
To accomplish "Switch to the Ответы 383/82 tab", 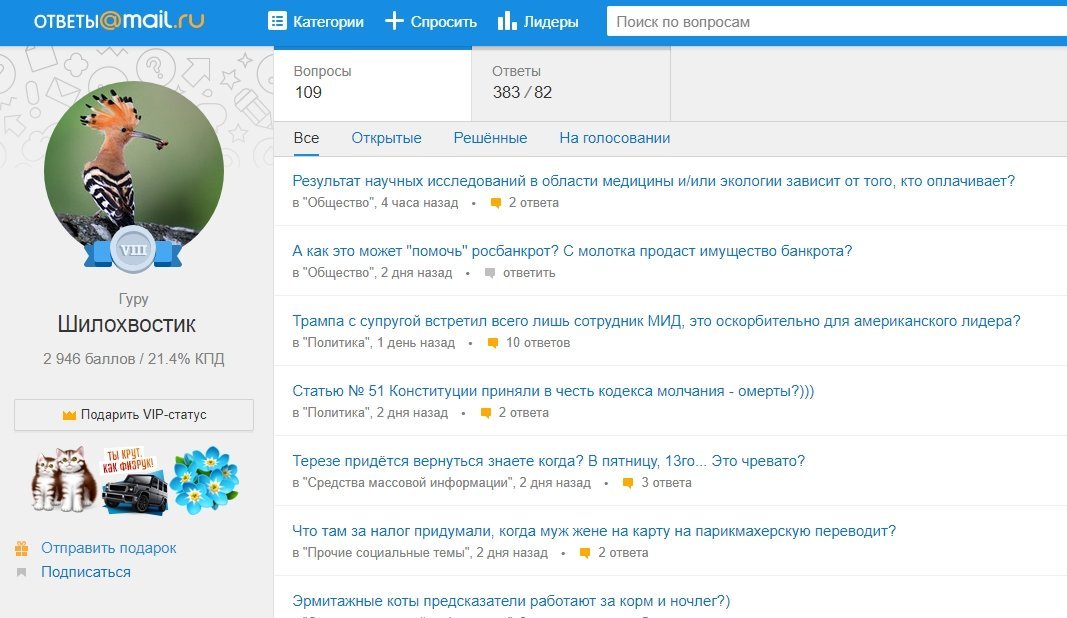I will [570, 83].
